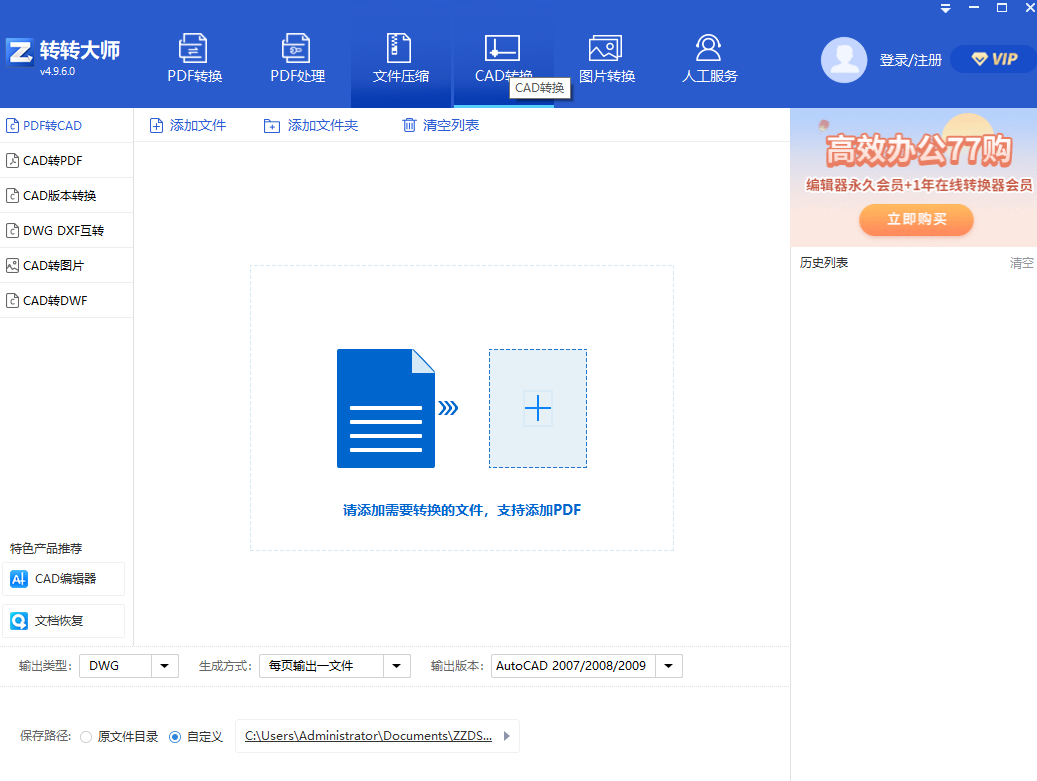Open the 人工服务 support icon
The image size is (1037, 781).
pos(708,48)
